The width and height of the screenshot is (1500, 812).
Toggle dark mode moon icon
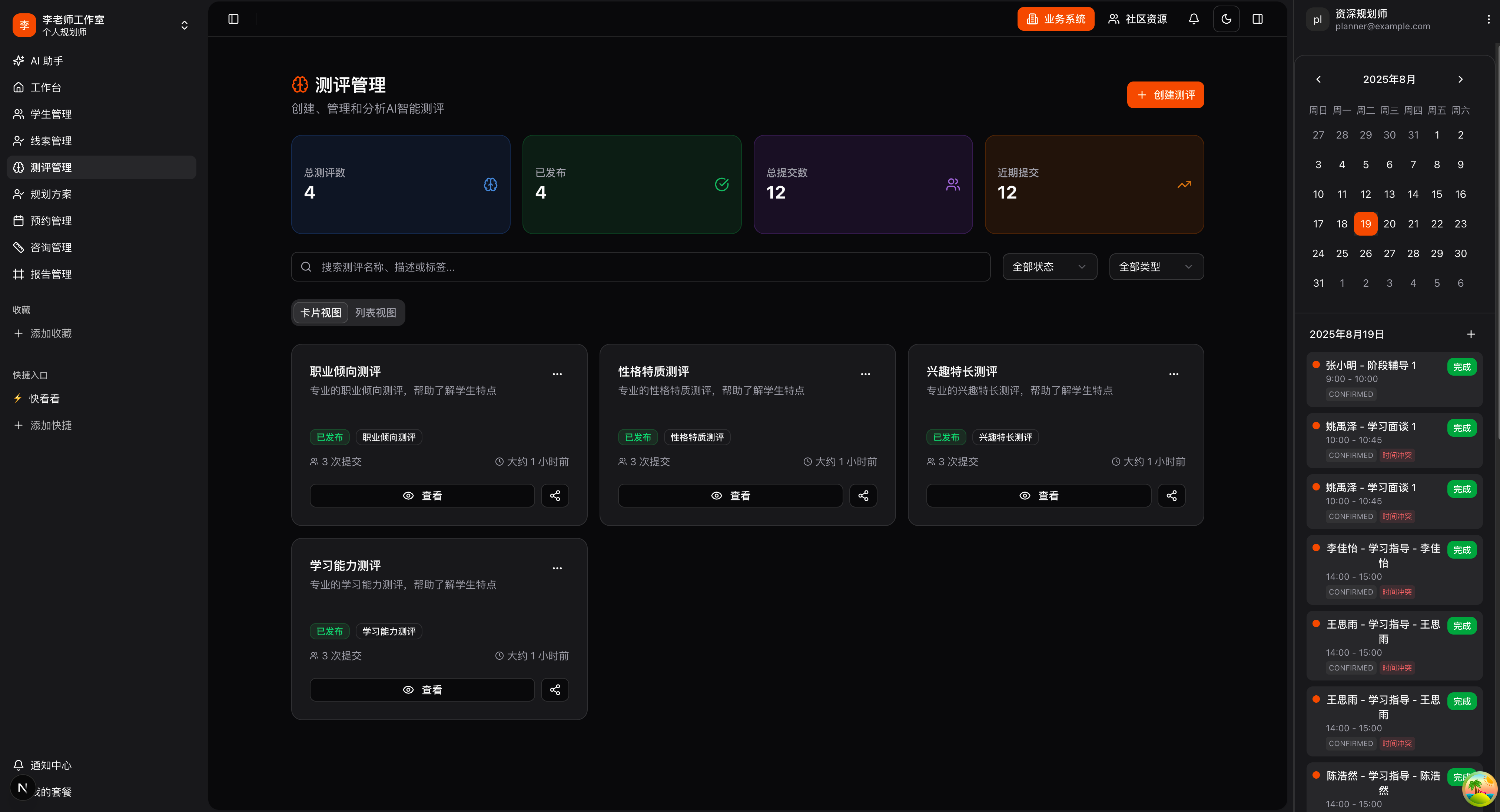(x=1226, y=19)
